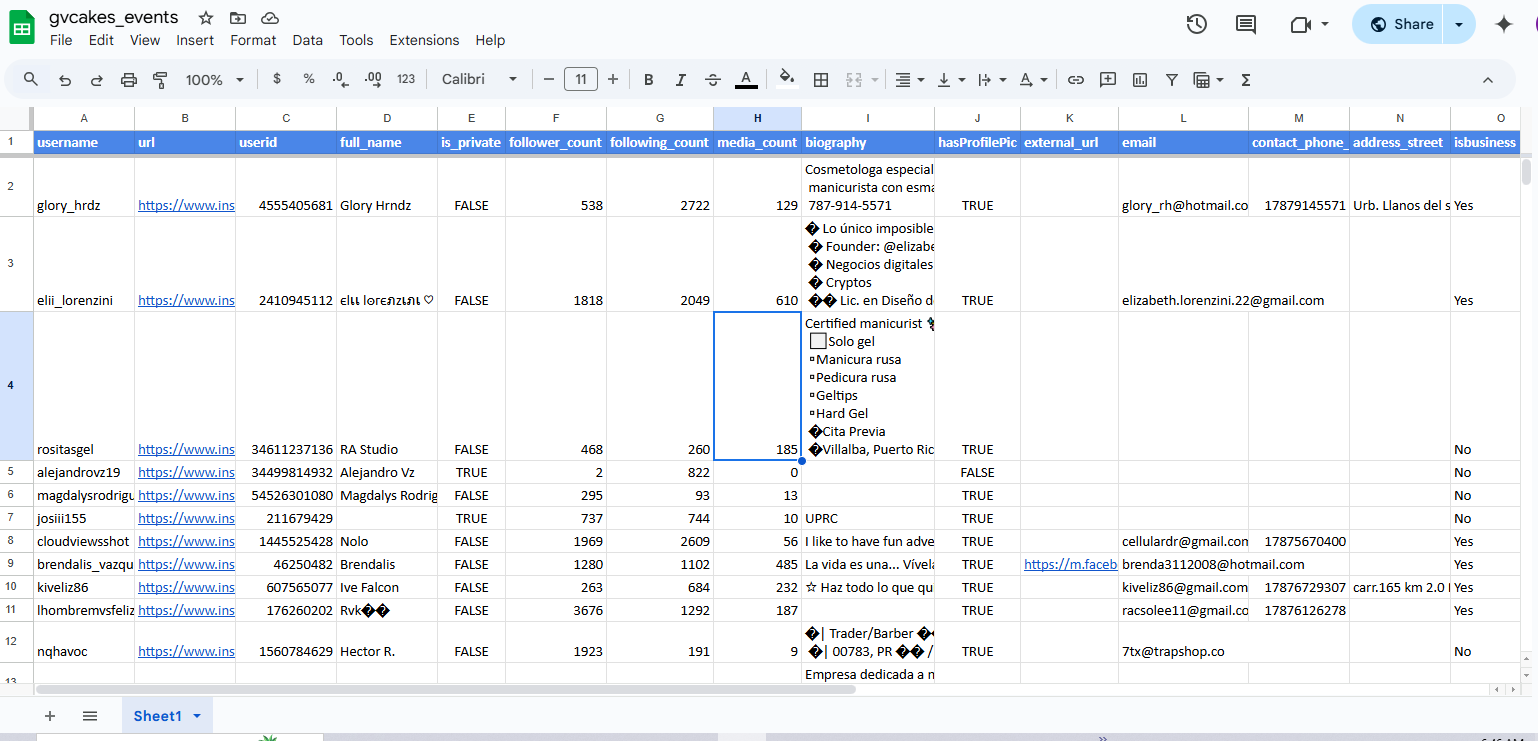
Task: Open the Insert menu
Action: point(195,40)
